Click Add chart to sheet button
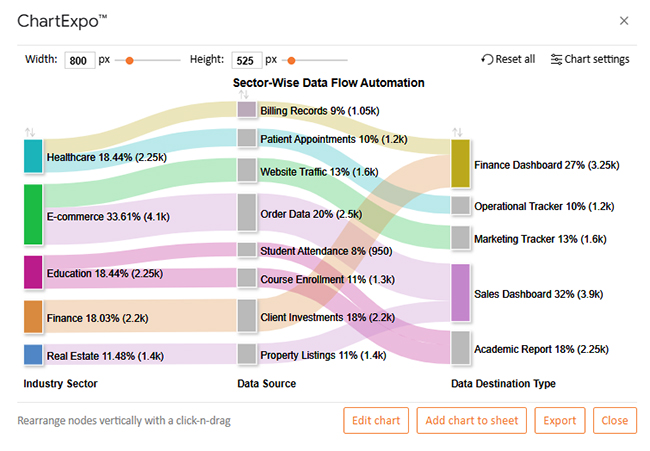650x451 pixels. 472,421
